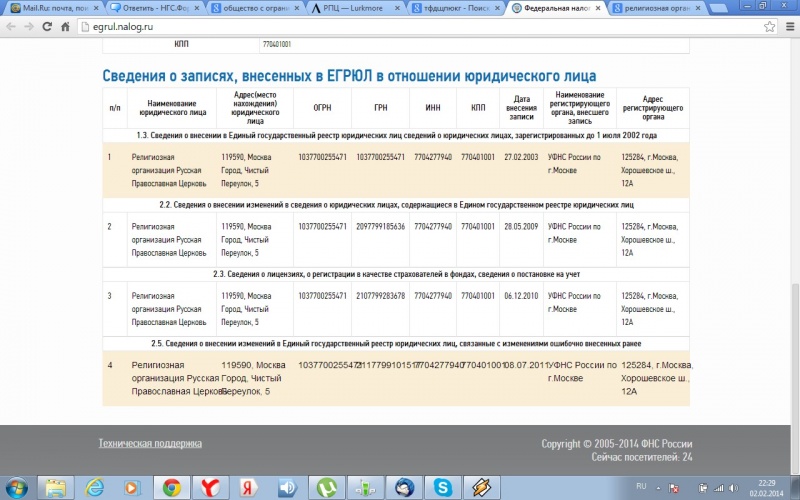Show hidden tray icons arrow
Image resolution: width=800 pixels, height=500 pixels.
click(658, 488)
